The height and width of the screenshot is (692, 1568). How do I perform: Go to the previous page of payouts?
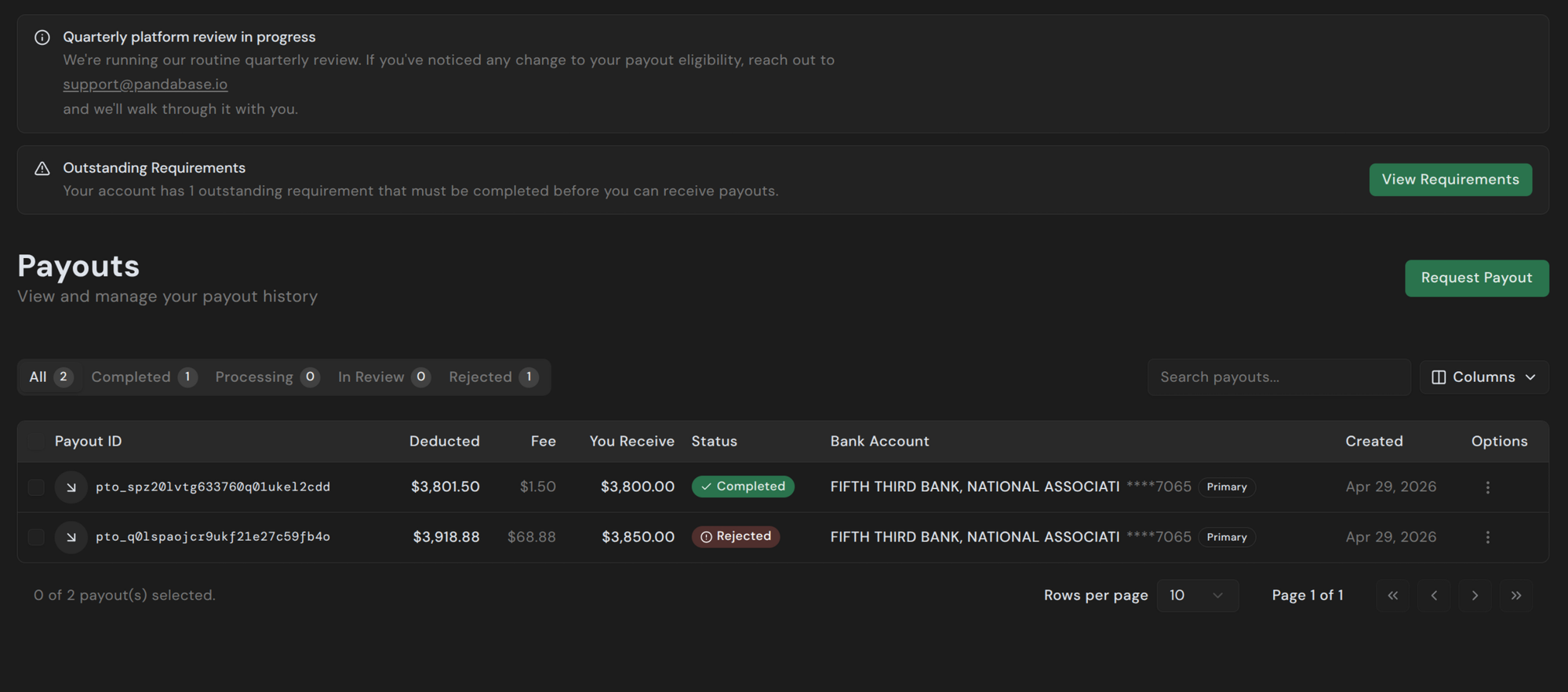pyautogui.click(x=1434, y=595)
